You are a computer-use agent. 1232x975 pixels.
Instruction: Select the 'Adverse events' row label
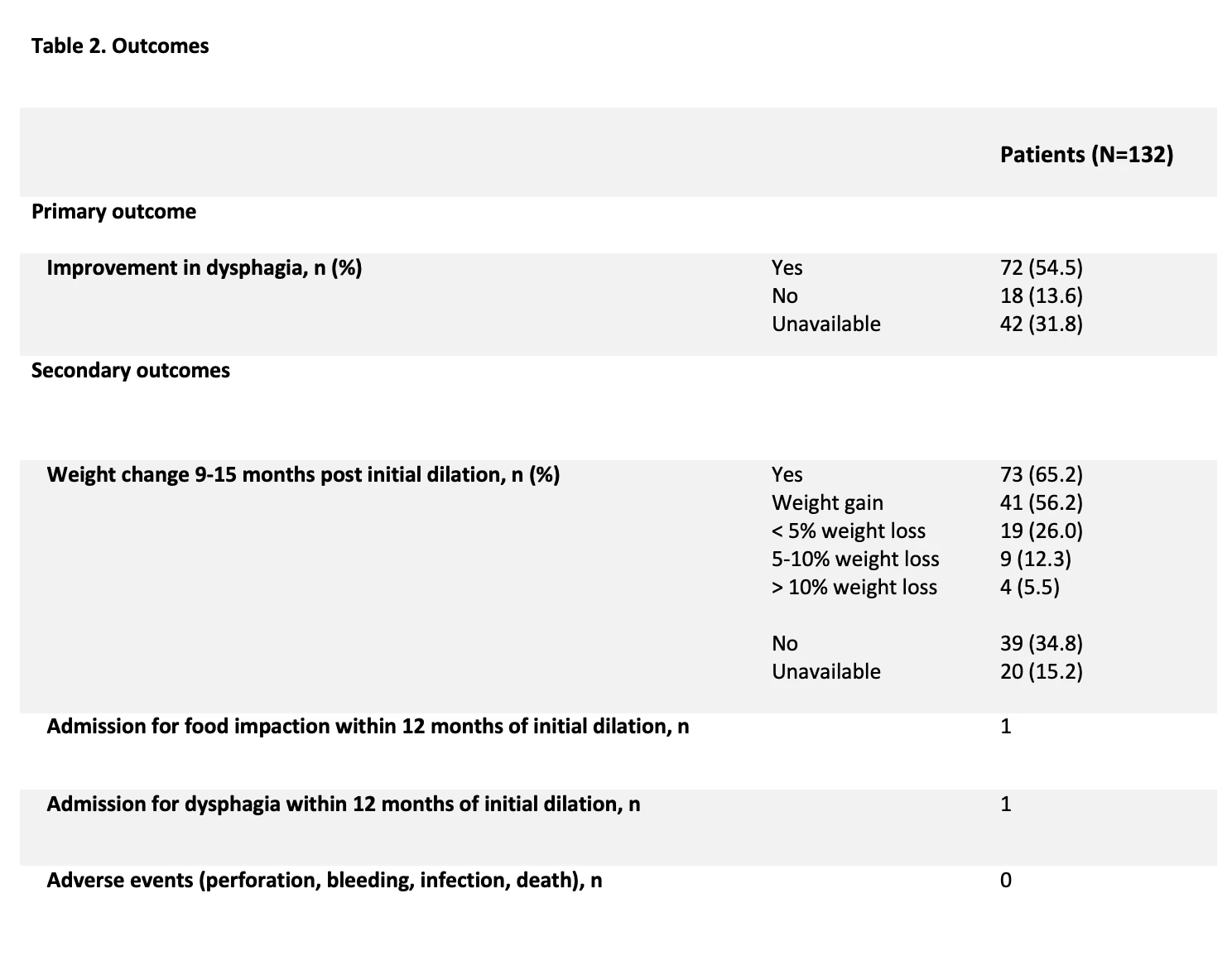(324, 881)
